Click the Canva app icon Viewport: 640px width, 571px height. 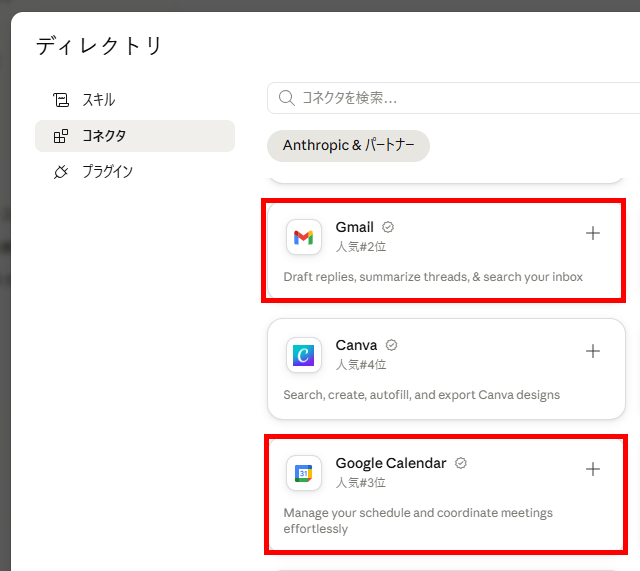(304, 355)
